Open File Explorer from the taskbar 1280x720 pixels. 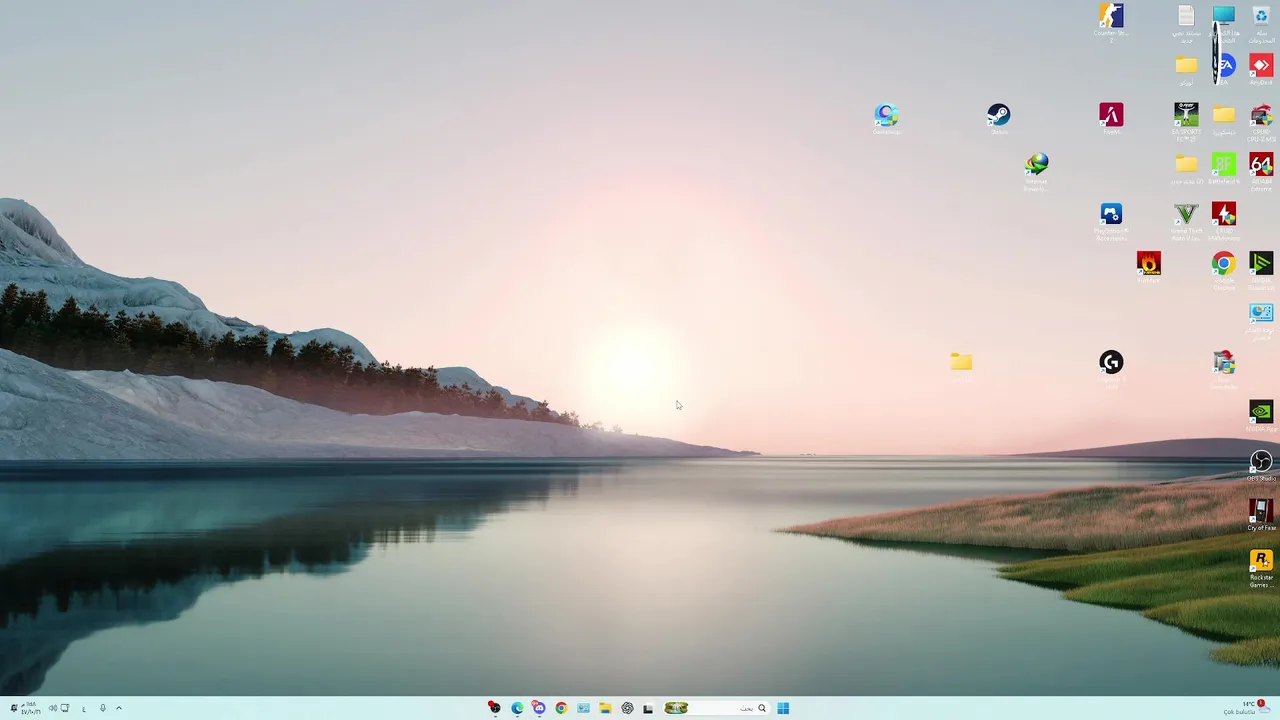pyautogui.click(x=605, y=708)
